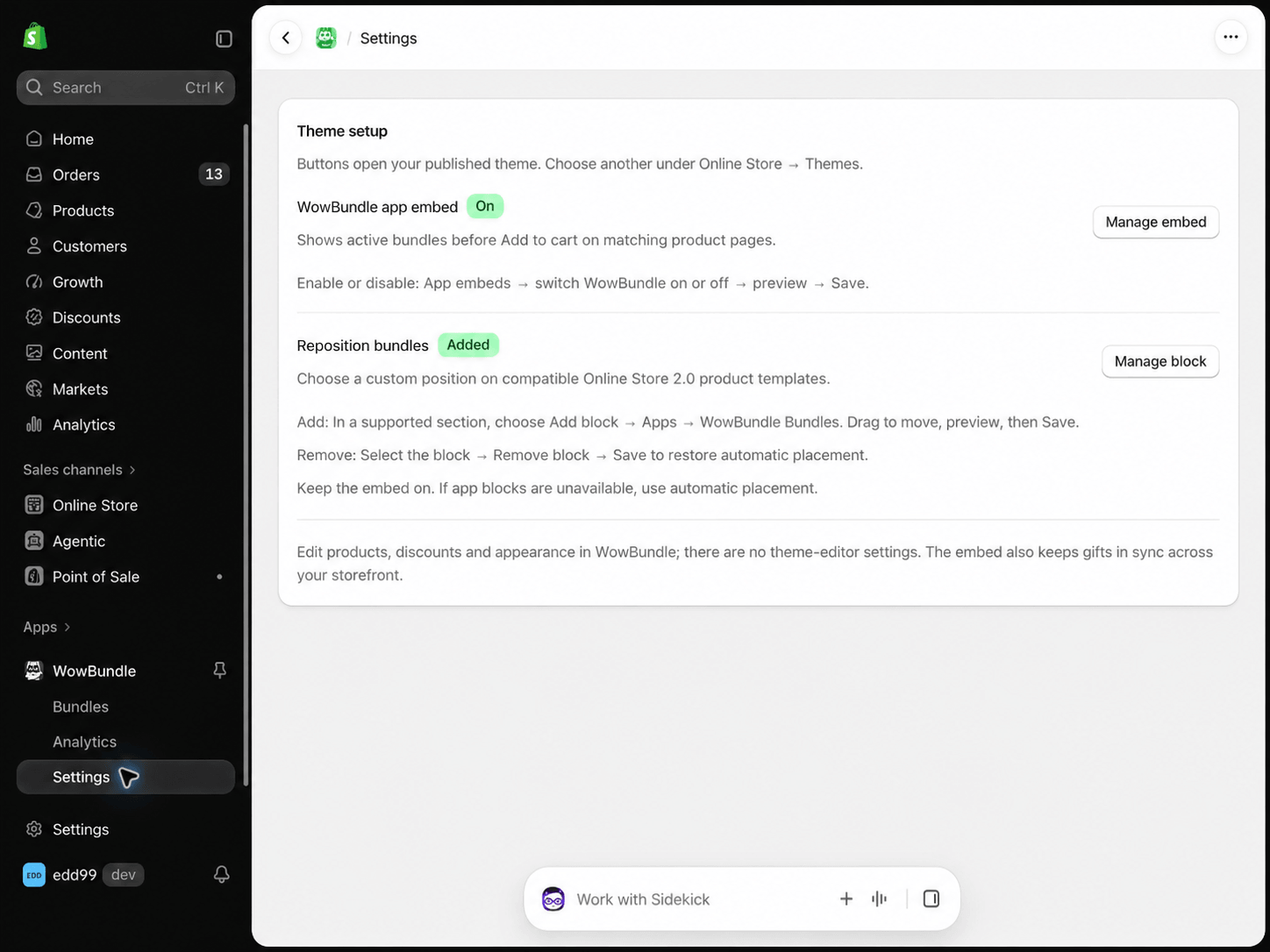Open the three-dot more actions menu

(1231, 37)
